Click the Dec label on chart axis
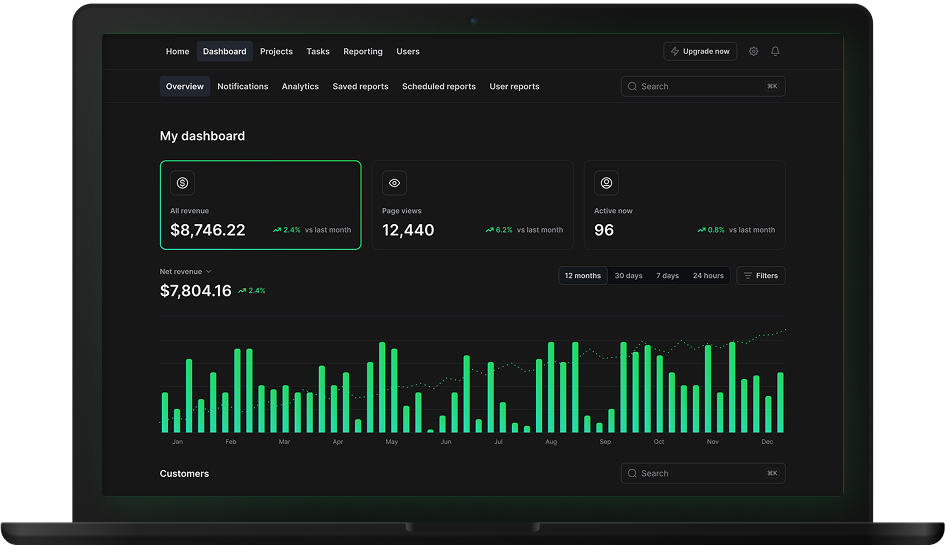The image size is (945, 546). [x=767, y=442]
